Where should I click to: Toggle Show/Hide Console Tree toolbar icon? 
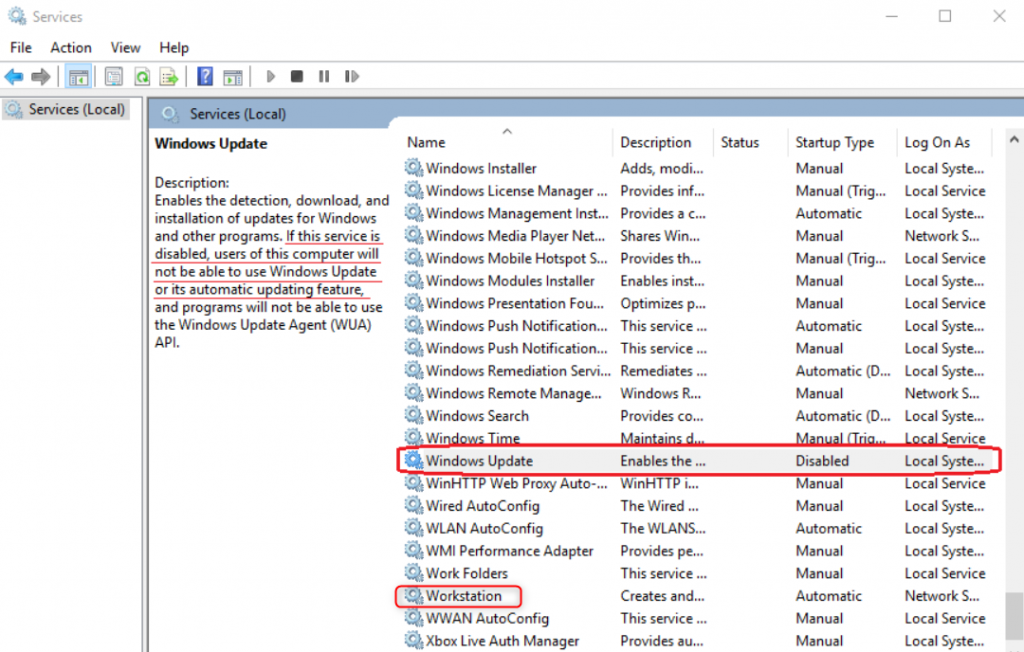point(78,77)
